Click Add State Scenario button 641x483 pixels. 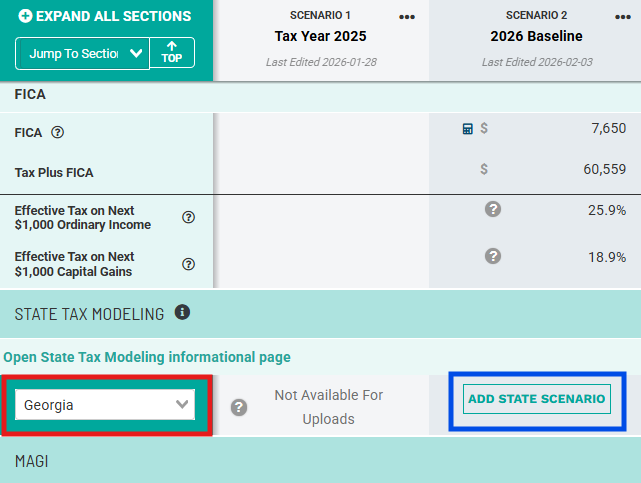tap(537, 399)
